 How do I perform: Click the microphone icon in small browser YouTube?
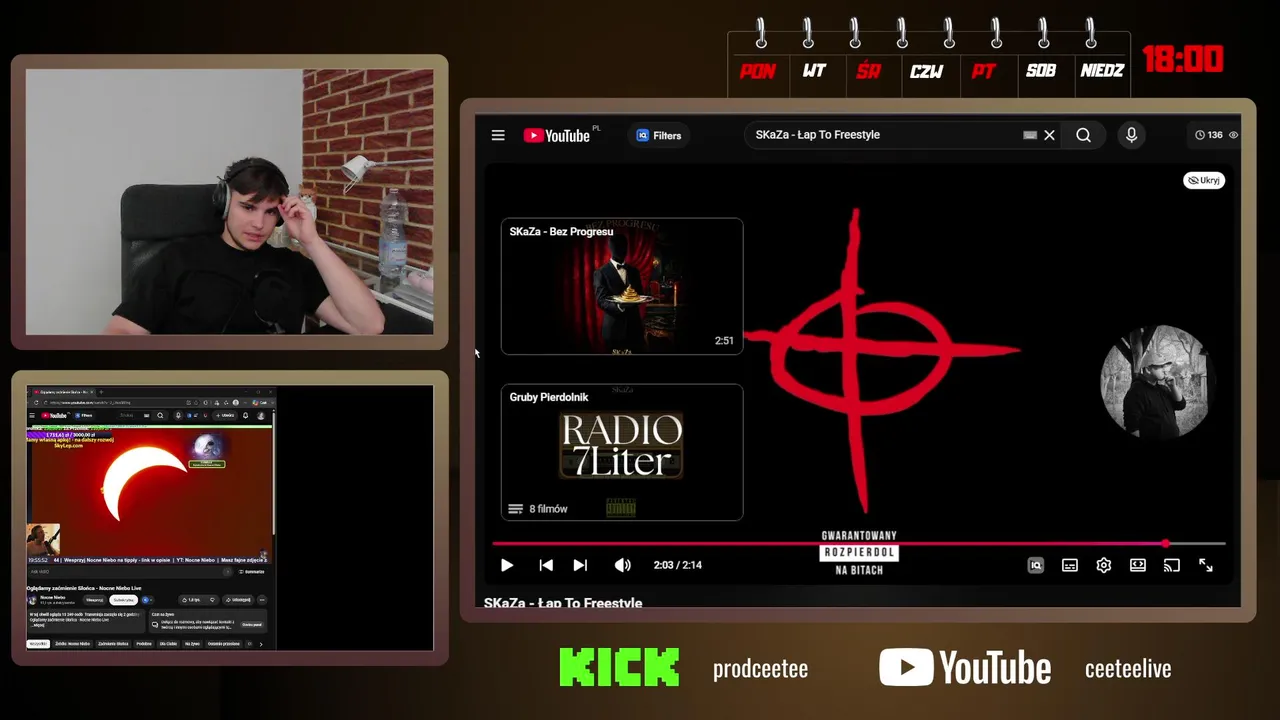(x=178, y=415)
